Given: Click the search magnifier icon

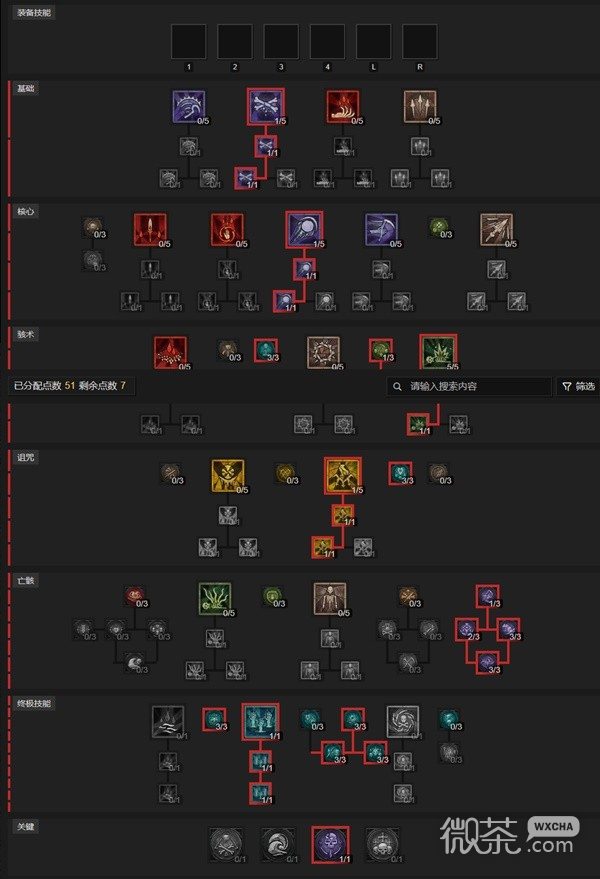Looking at the screenshot, I should [x=397, y=386].
